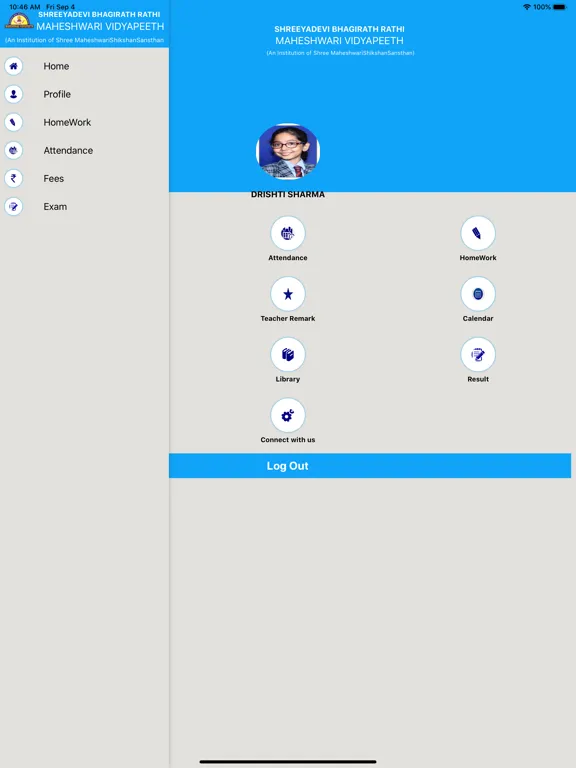Click the school logo in sidebar header

(19, 21)
